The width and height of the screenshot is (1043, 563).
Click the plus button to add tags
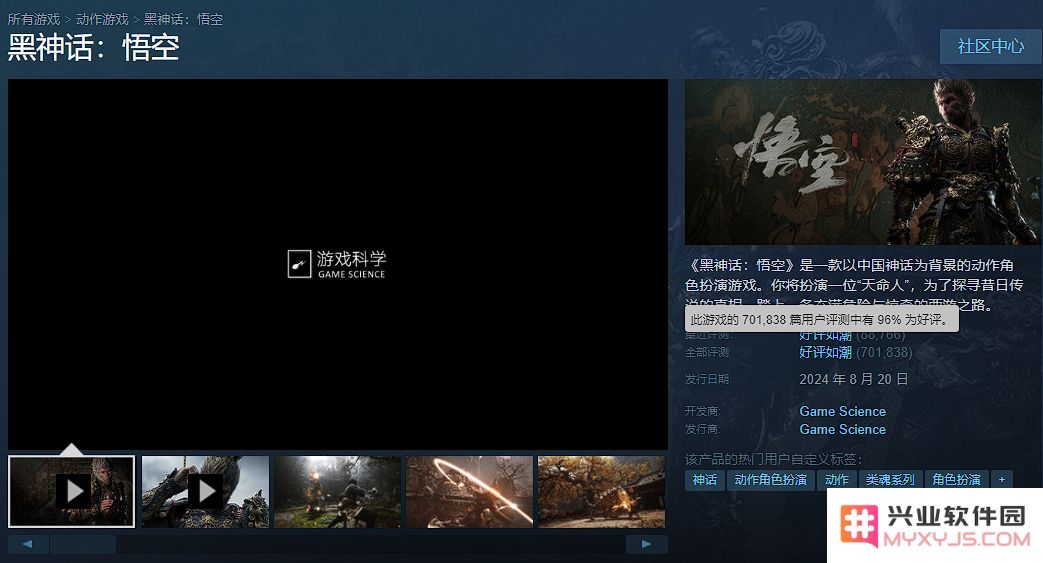pos(1002,480)
